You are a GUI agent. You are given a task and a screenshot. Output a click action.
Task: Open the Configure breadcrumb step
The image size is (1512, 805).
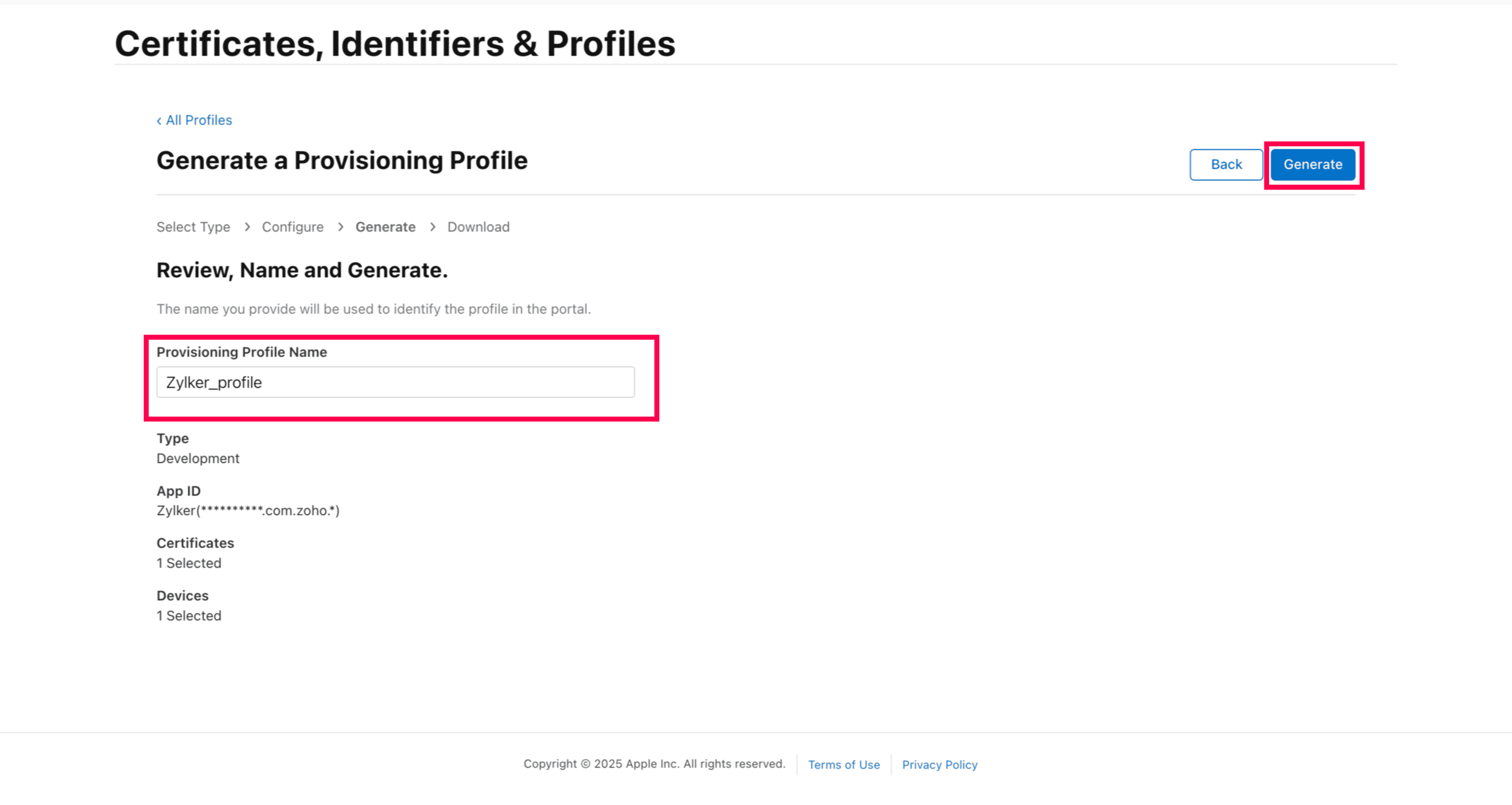pyautogui.click(x=292, y=227)
